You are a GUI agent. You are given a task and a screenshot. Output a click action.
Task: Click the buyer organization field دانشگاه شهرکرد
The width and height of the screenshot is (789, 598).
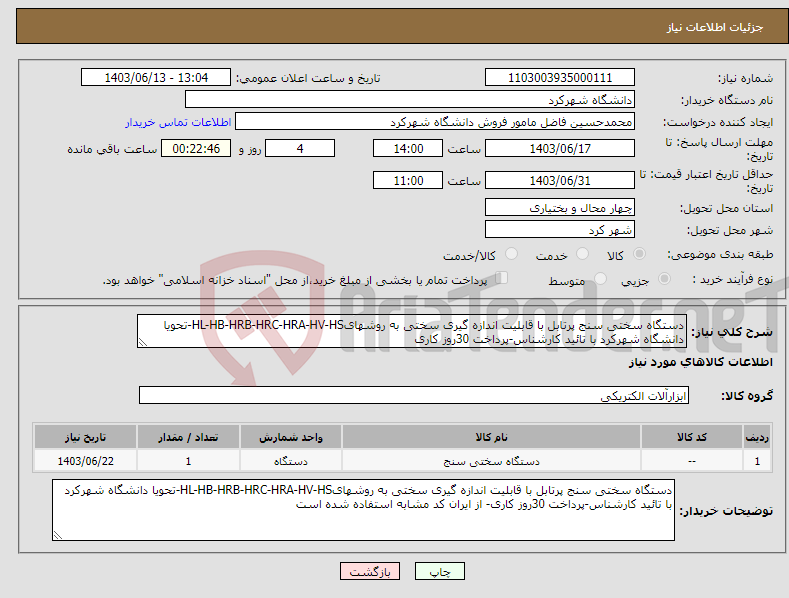click(x=410, y=99)
